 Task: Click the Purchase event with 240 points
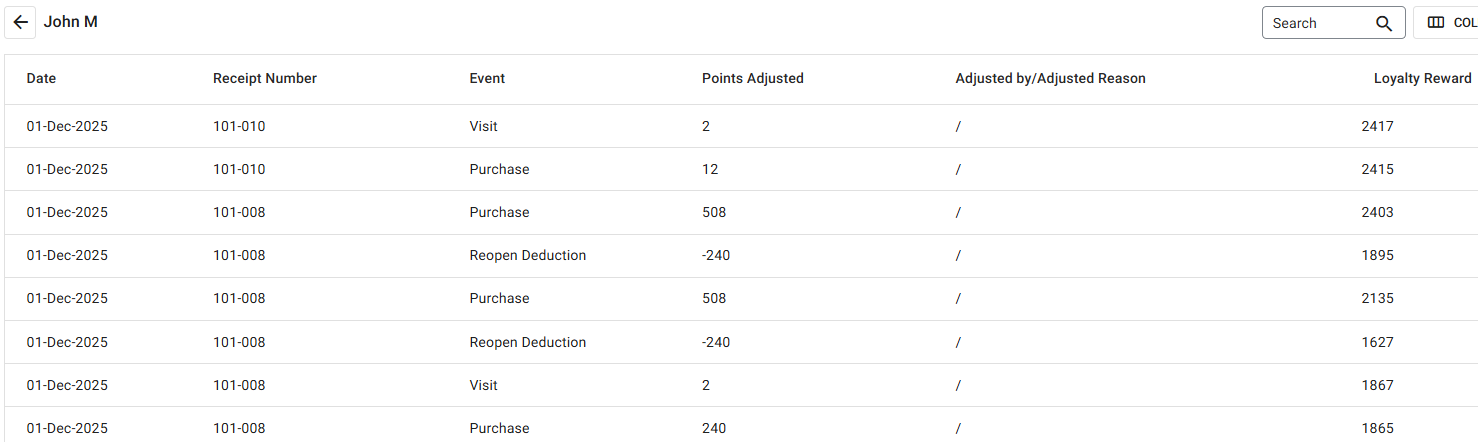click(x=499, y=428)
